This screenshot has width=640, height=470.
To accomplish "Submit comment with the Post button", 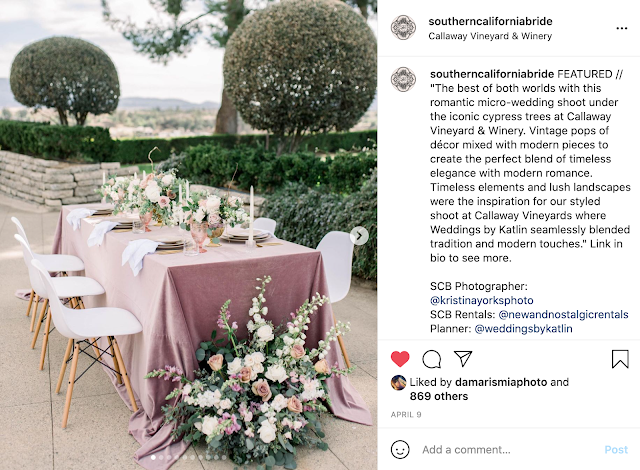I will point(616,450).
